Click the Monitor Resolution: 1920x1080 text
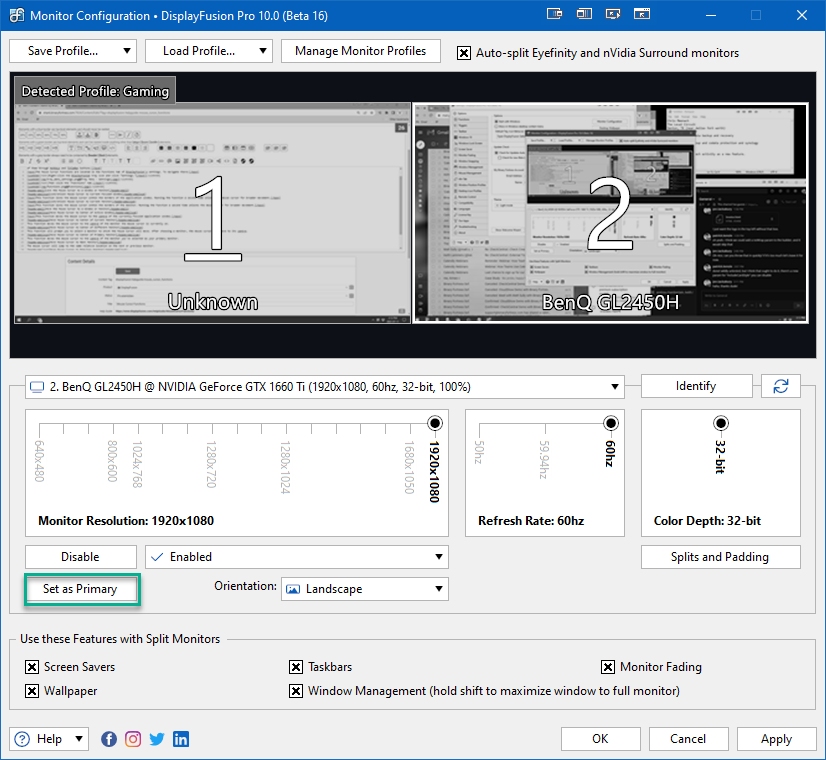826x760 pixels. pos(126,521)
